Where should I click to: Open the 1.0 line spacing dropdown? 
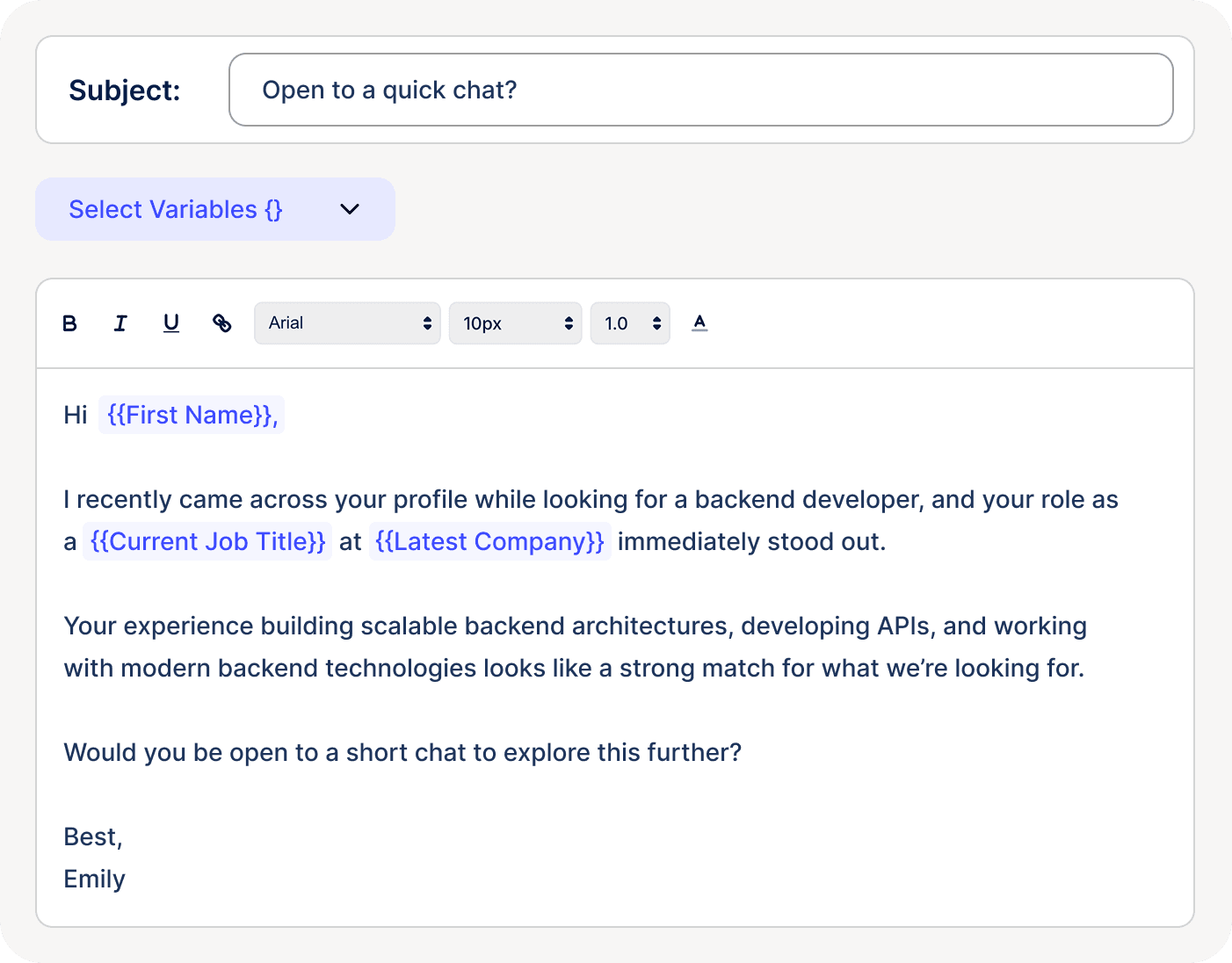point(630,323)
